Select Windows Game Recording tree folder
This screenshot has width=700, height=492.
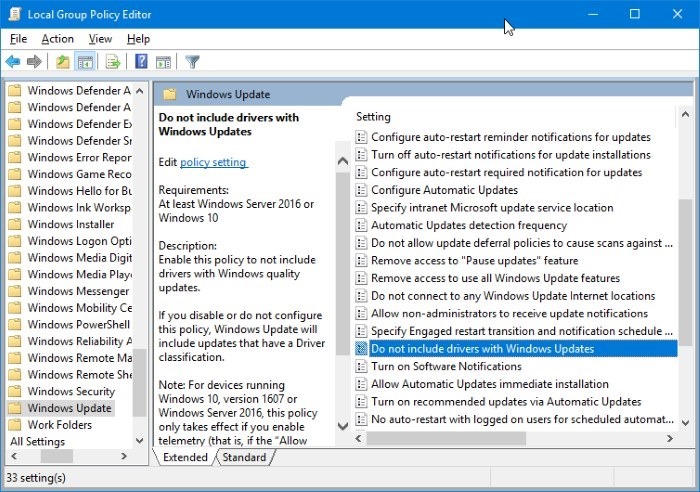pos(79,174)
